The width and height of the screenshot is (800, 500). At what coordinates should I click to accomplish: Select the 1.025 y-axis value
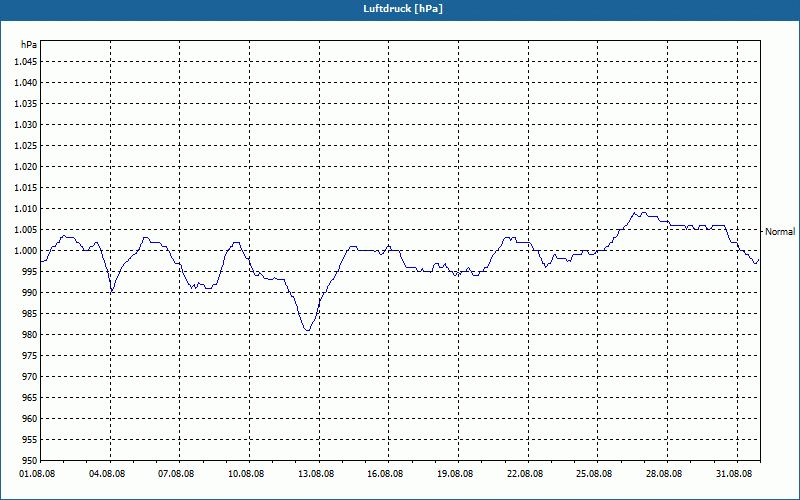26,145
